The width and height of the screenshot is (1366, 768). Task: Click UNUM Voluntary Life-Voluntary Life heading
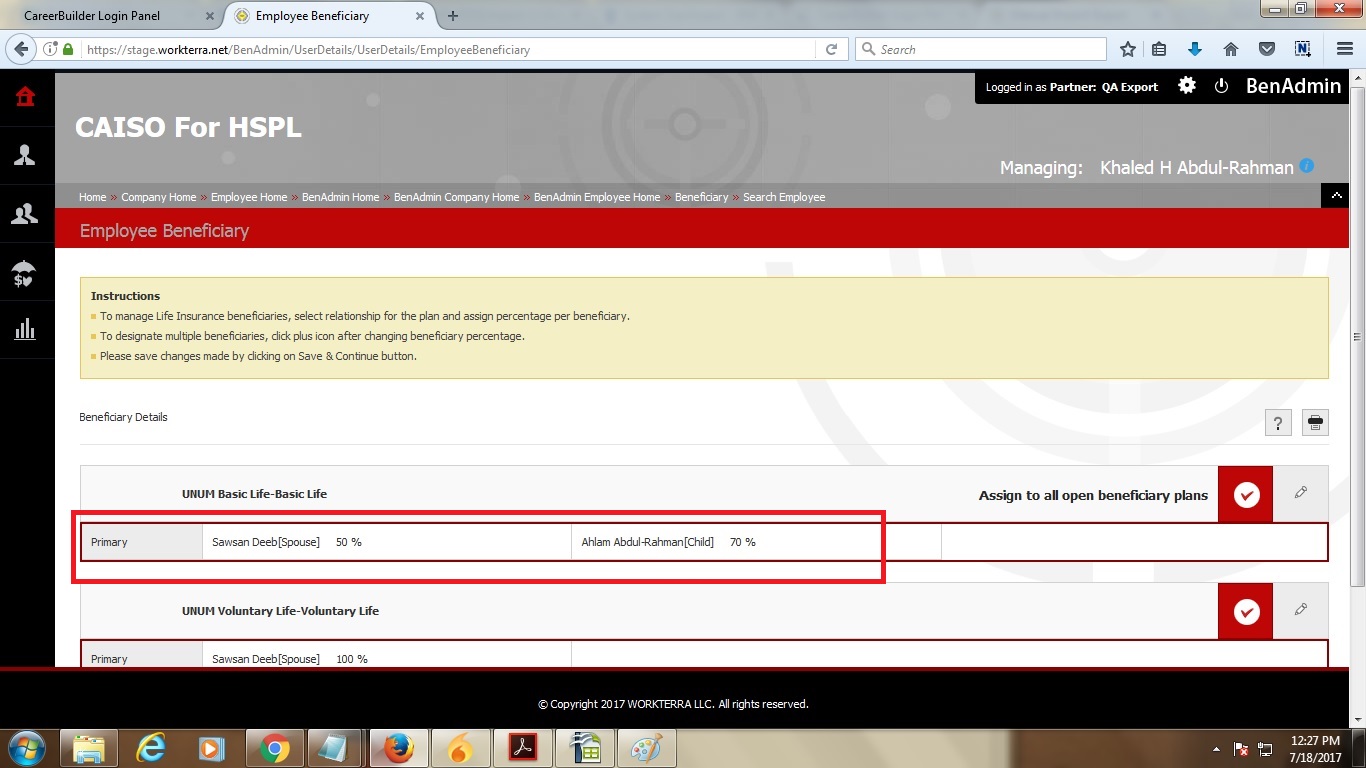(x=280, y=611)
